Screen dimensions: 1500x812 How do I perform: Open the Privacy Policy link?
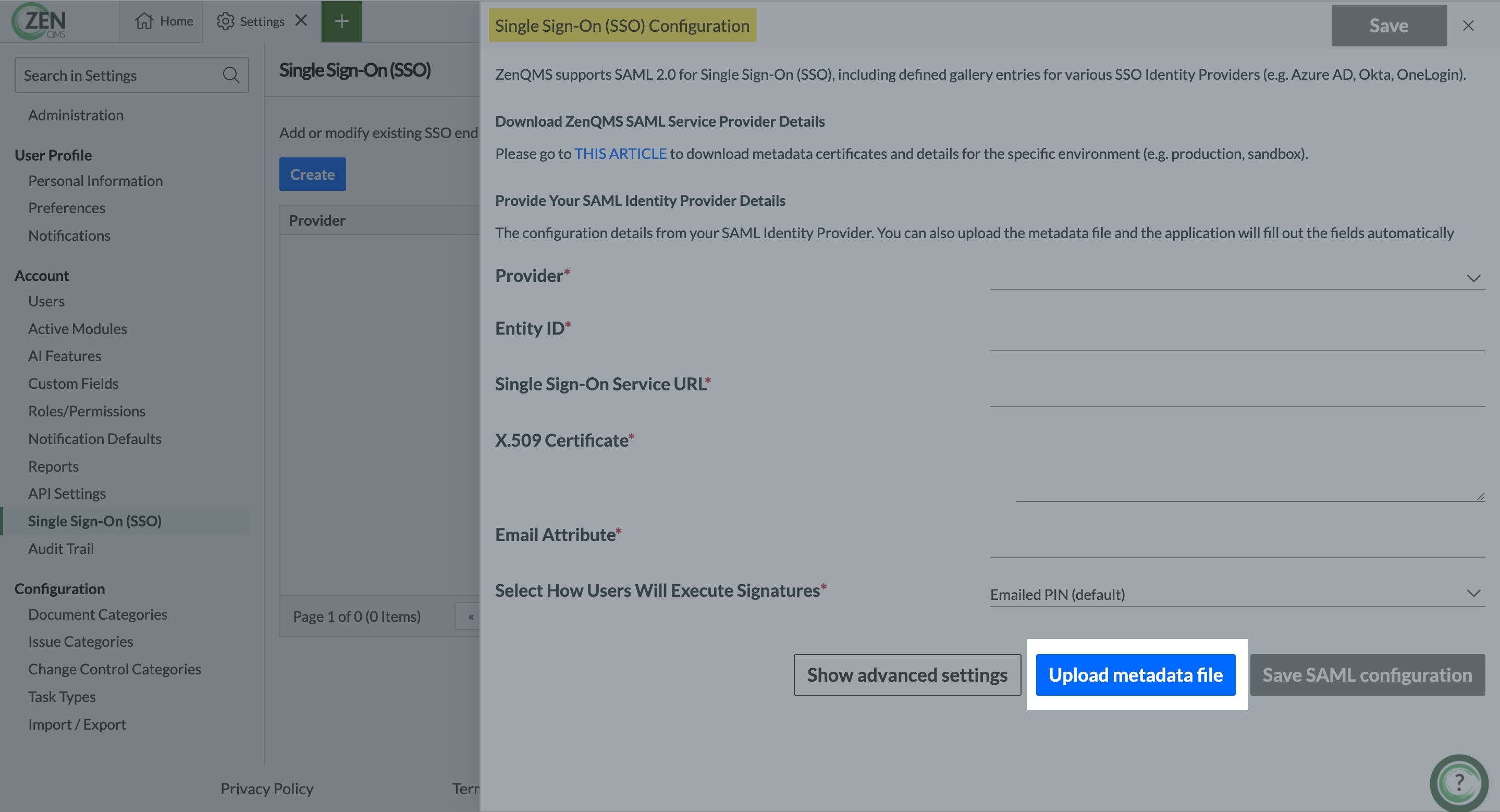(267, 789)
